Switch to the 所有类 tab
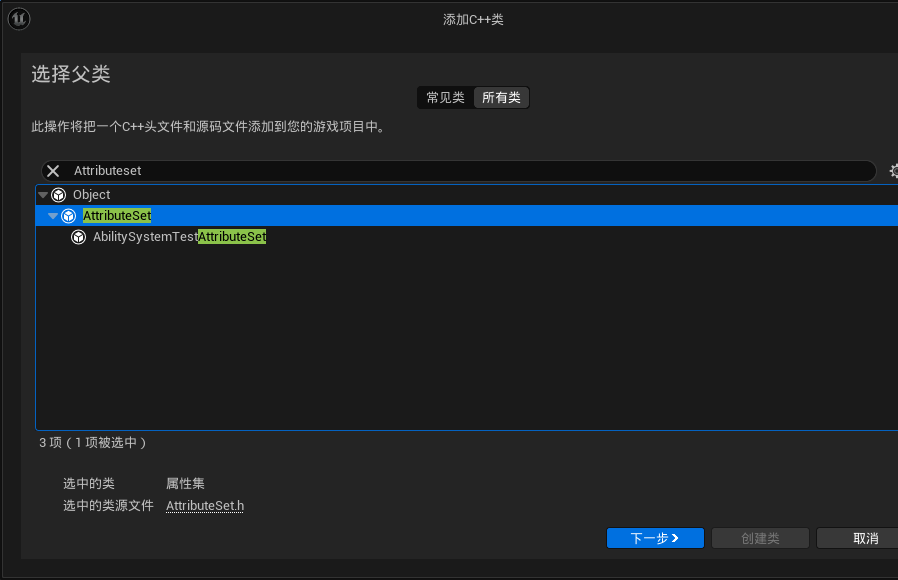 [500, 97]
